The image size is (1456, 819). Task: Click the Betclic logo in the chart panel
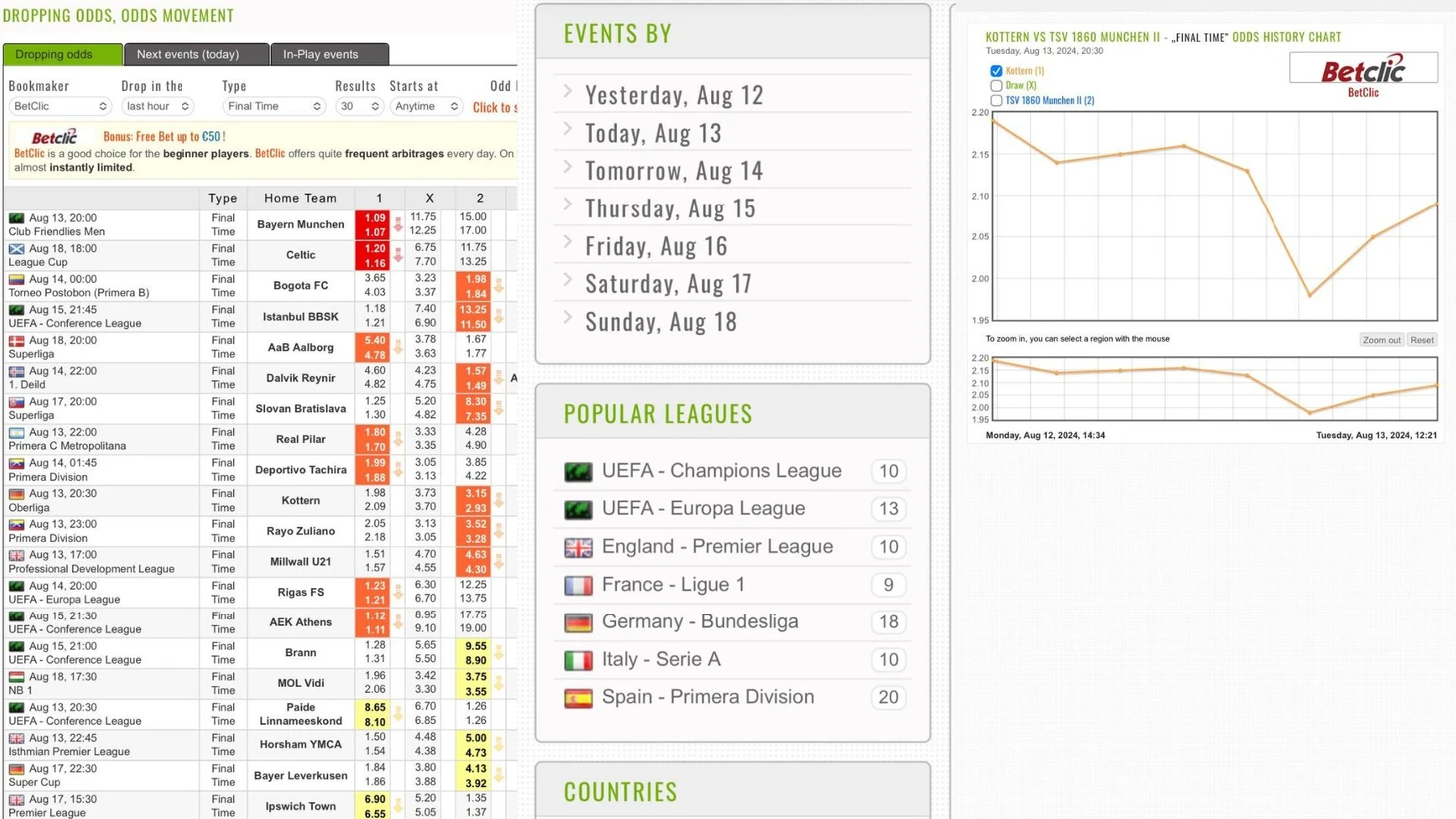point(1363,69)
